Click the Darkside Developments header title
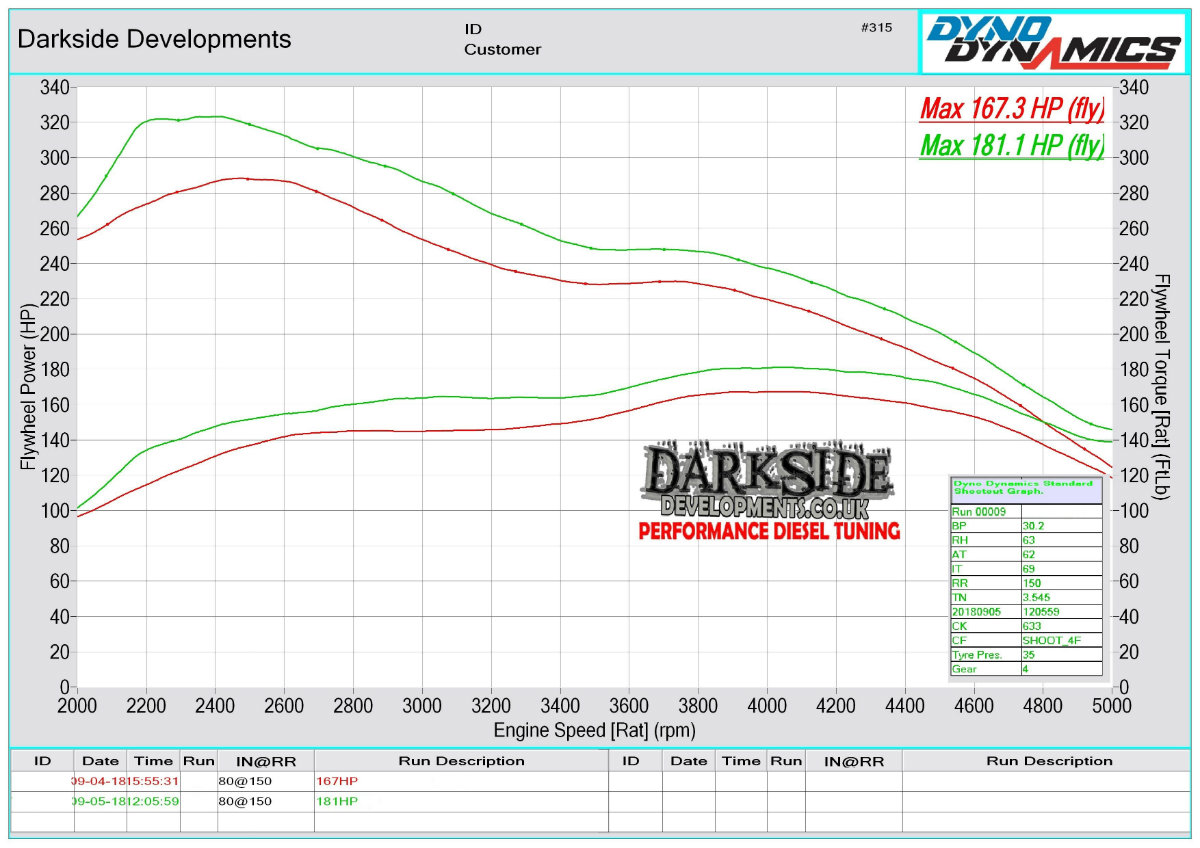This screenshot has width=1200, height=848. pyautogui.click(x=155, y=39)
